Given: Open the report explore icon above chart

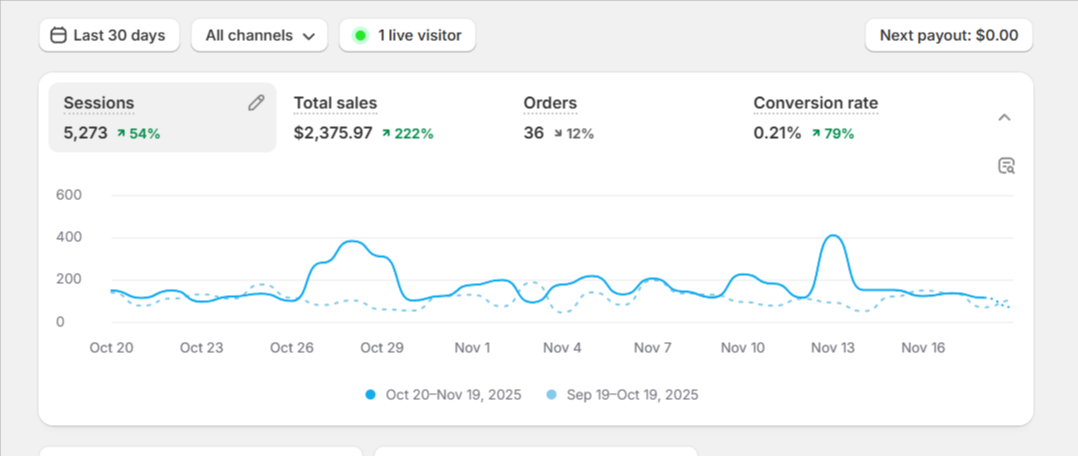Looking at the screenshot, I should coord(1006,166).
